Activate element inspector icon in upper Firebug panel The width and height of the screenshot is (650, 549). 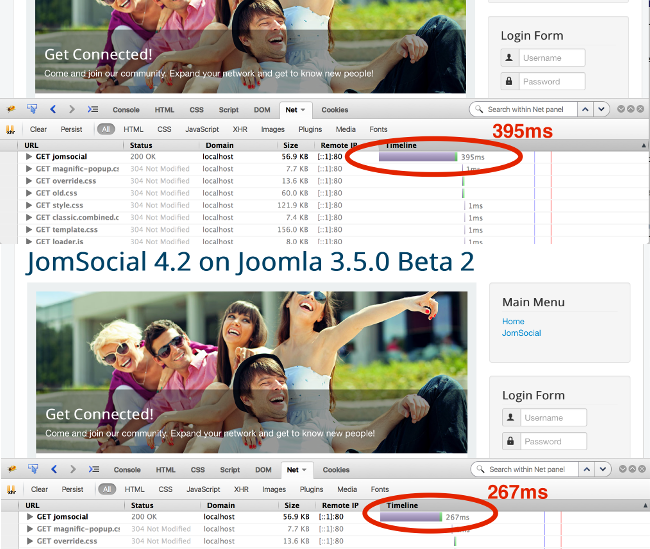coord(32,109)
